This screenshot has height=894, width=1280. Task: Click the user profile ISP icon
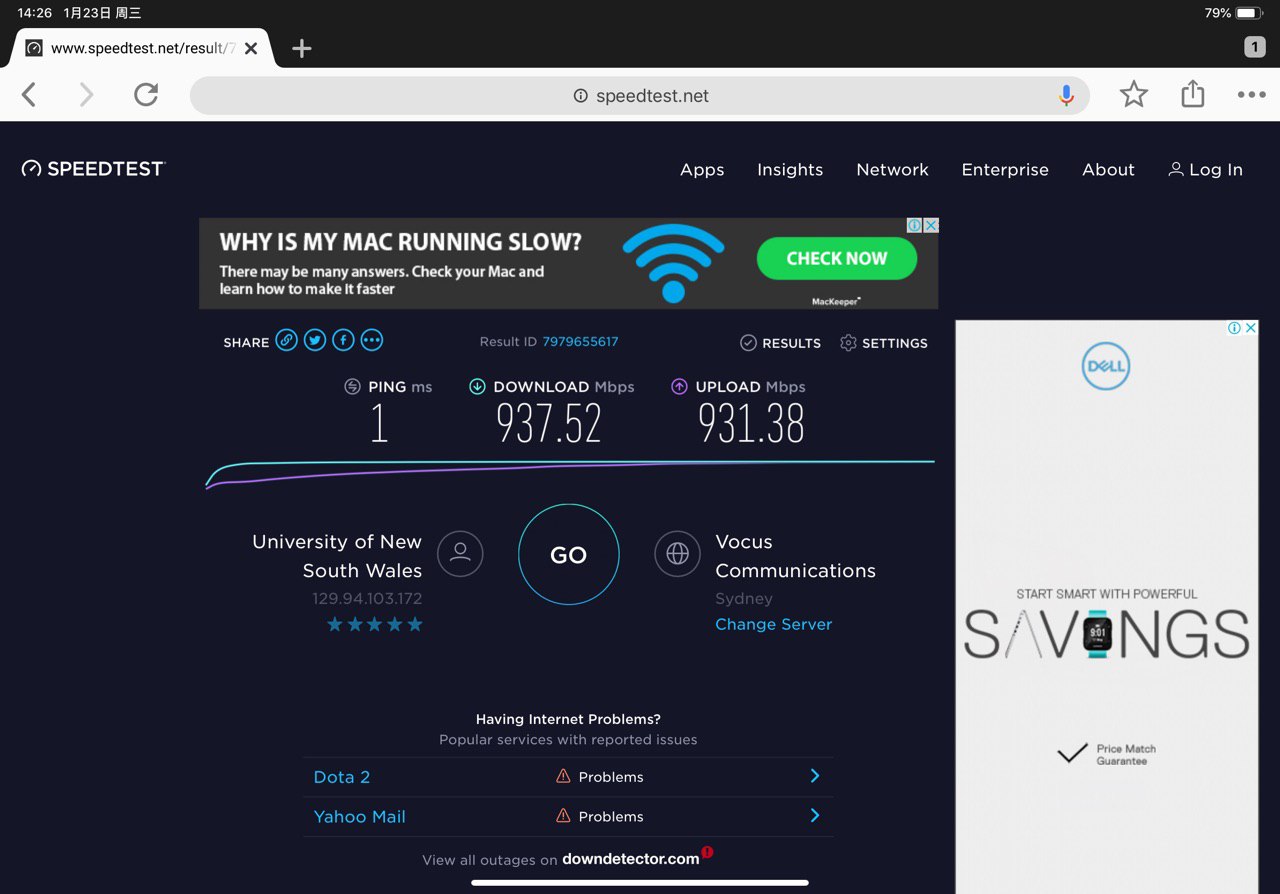click(460, 554)
